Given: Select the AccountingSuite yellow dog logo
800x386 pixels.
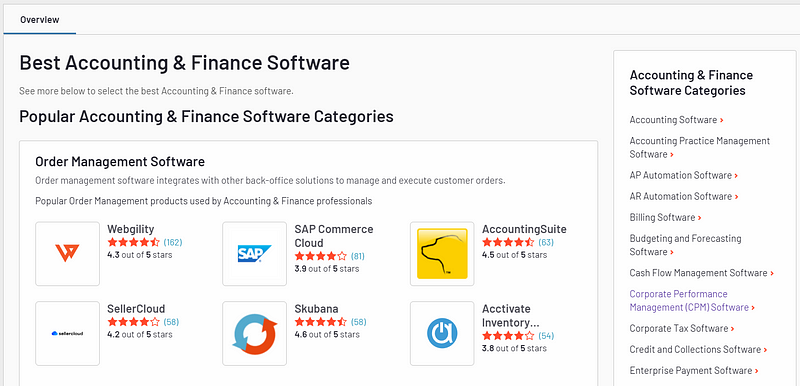Looking at the screenshot, I should click(442, 253).
